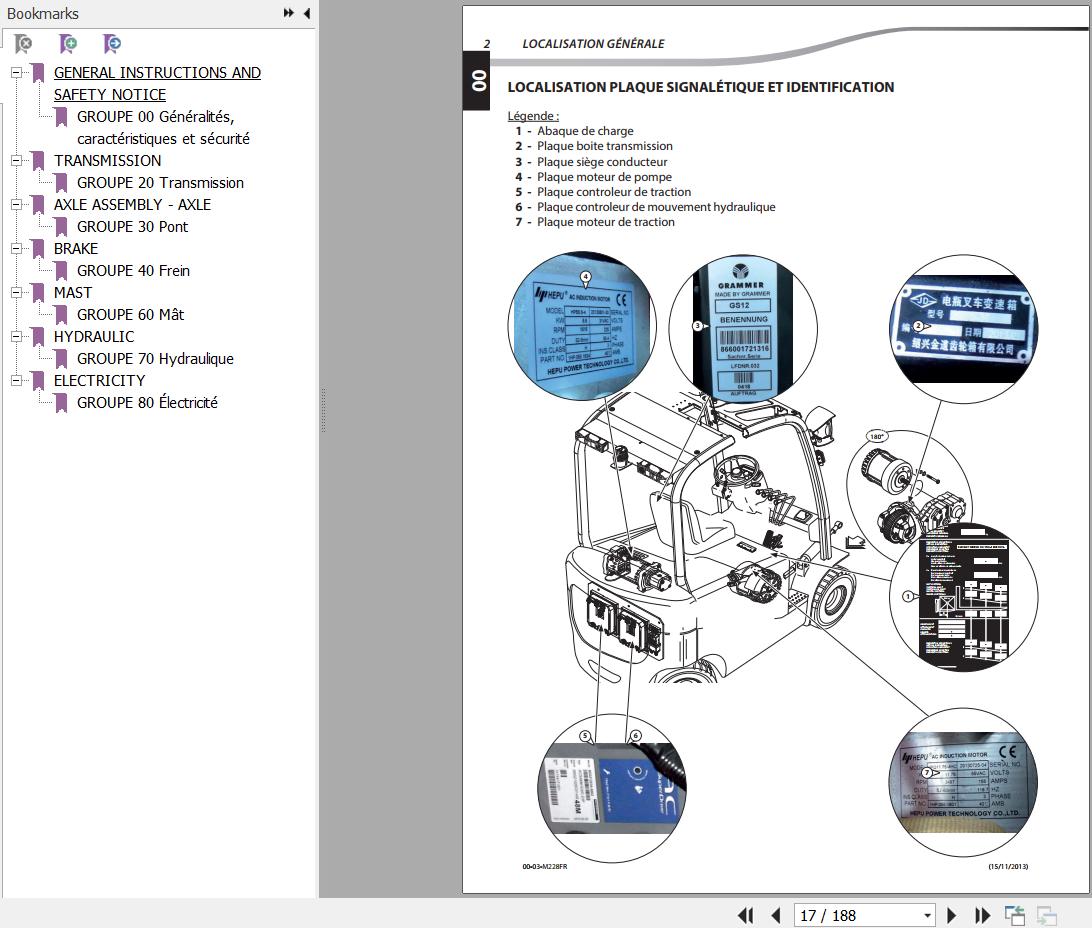
Task: Select the GROUPE 80 Électricité bookmark
Action: [x=147, y=402]
